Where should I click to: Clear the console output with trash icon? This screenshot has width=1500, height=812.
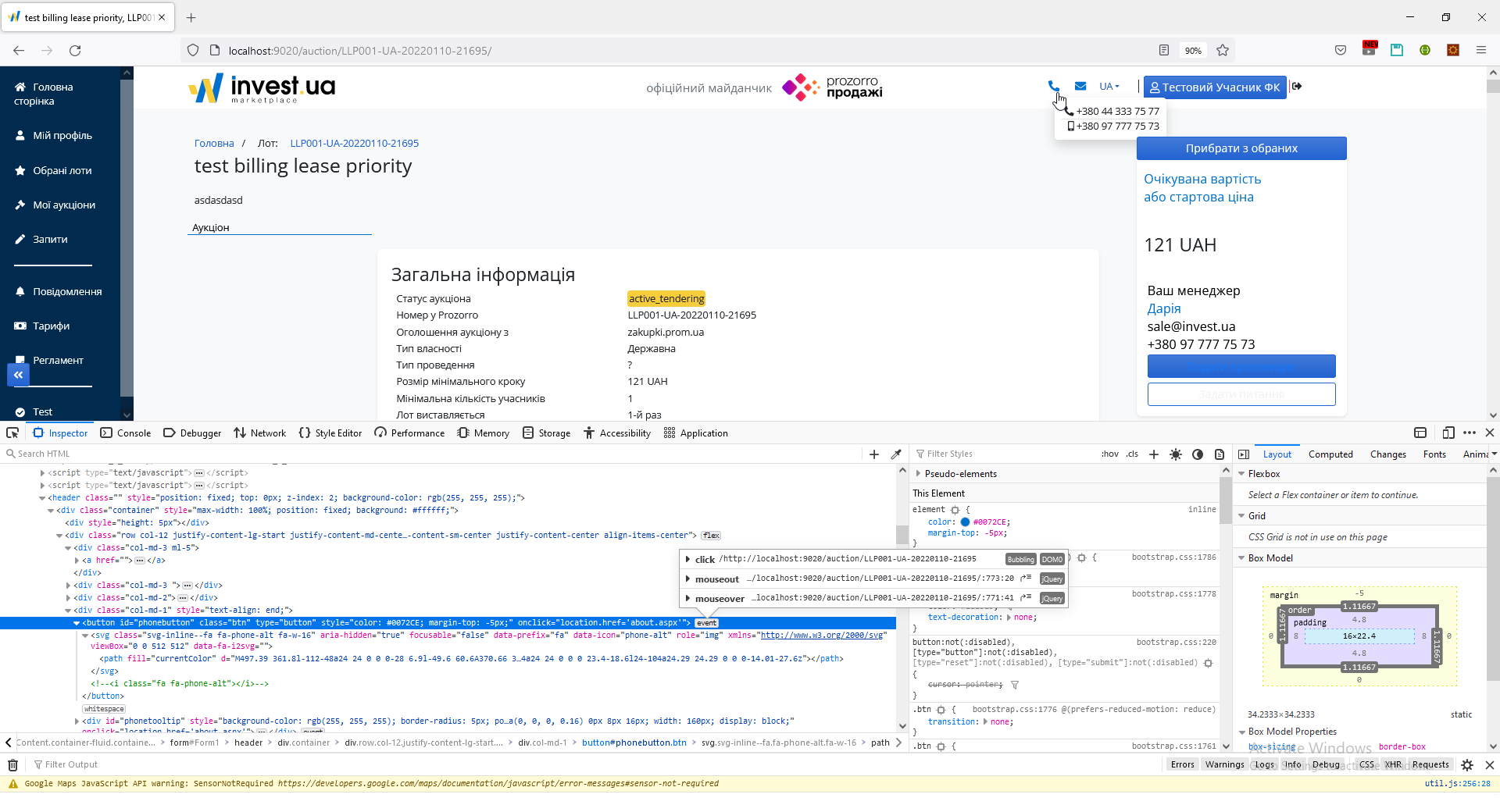click(12, 764)
